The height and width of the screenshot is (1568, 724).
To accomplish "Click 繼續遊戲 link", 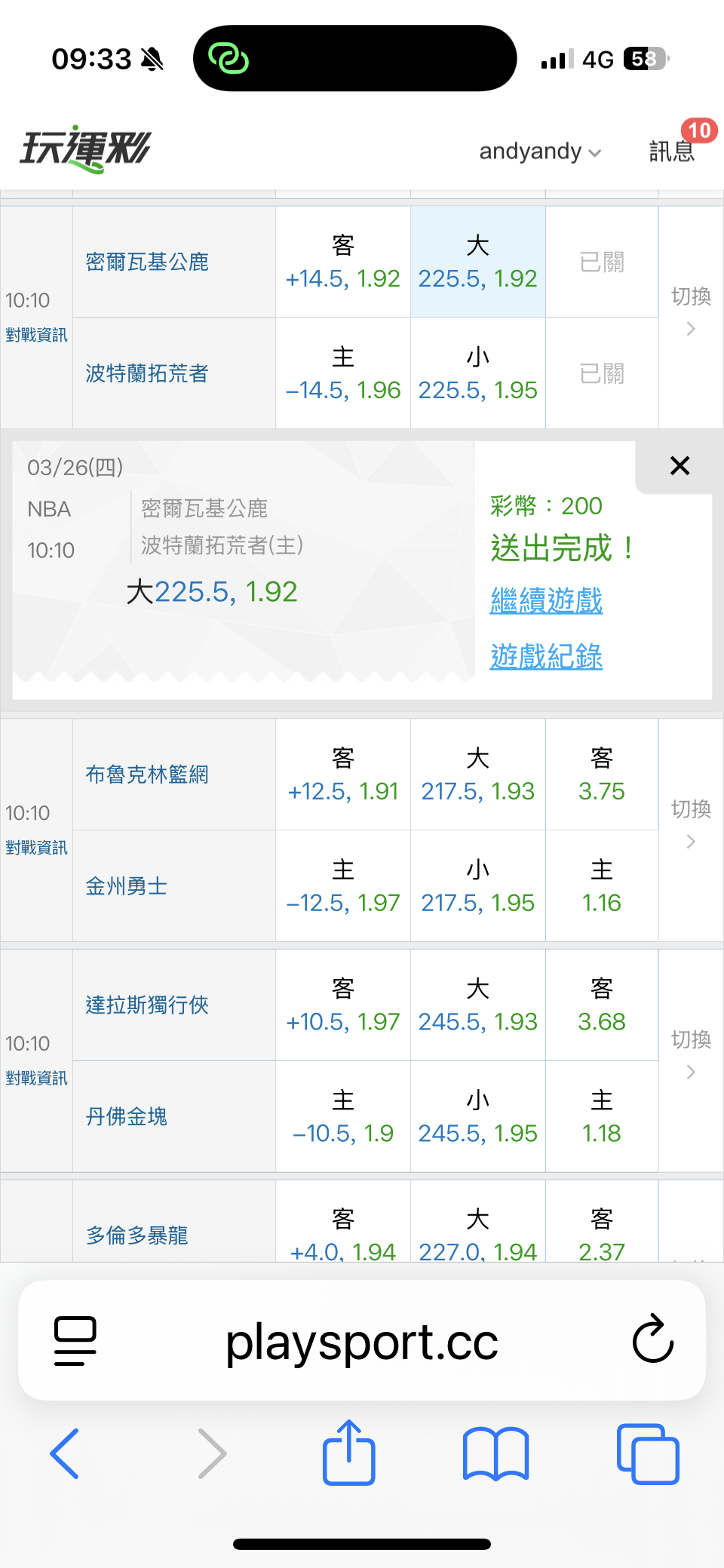I will click(546, 601).
